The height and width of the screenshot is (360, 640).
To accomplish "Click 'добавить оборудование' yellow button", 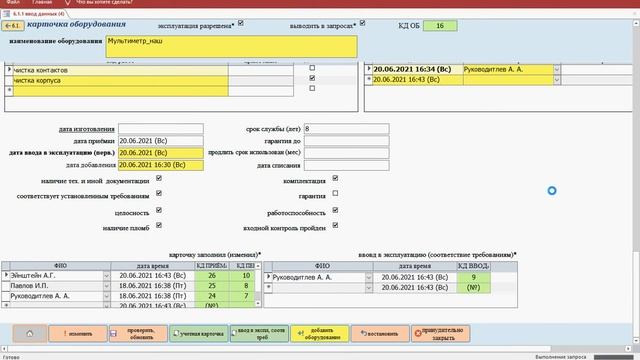I will tap(320, 333).
